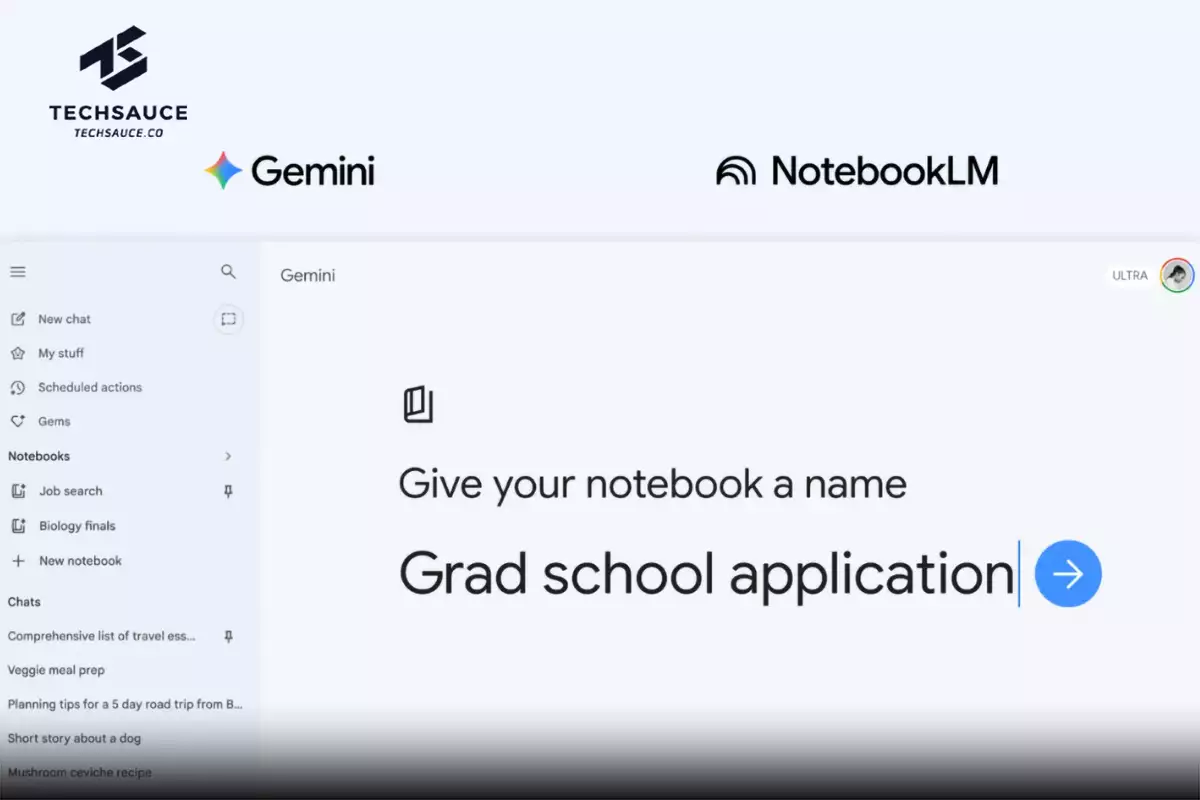Click the Scheduled actions clock icon
This screenshot has height=800, width=1200.
[18, 387]
